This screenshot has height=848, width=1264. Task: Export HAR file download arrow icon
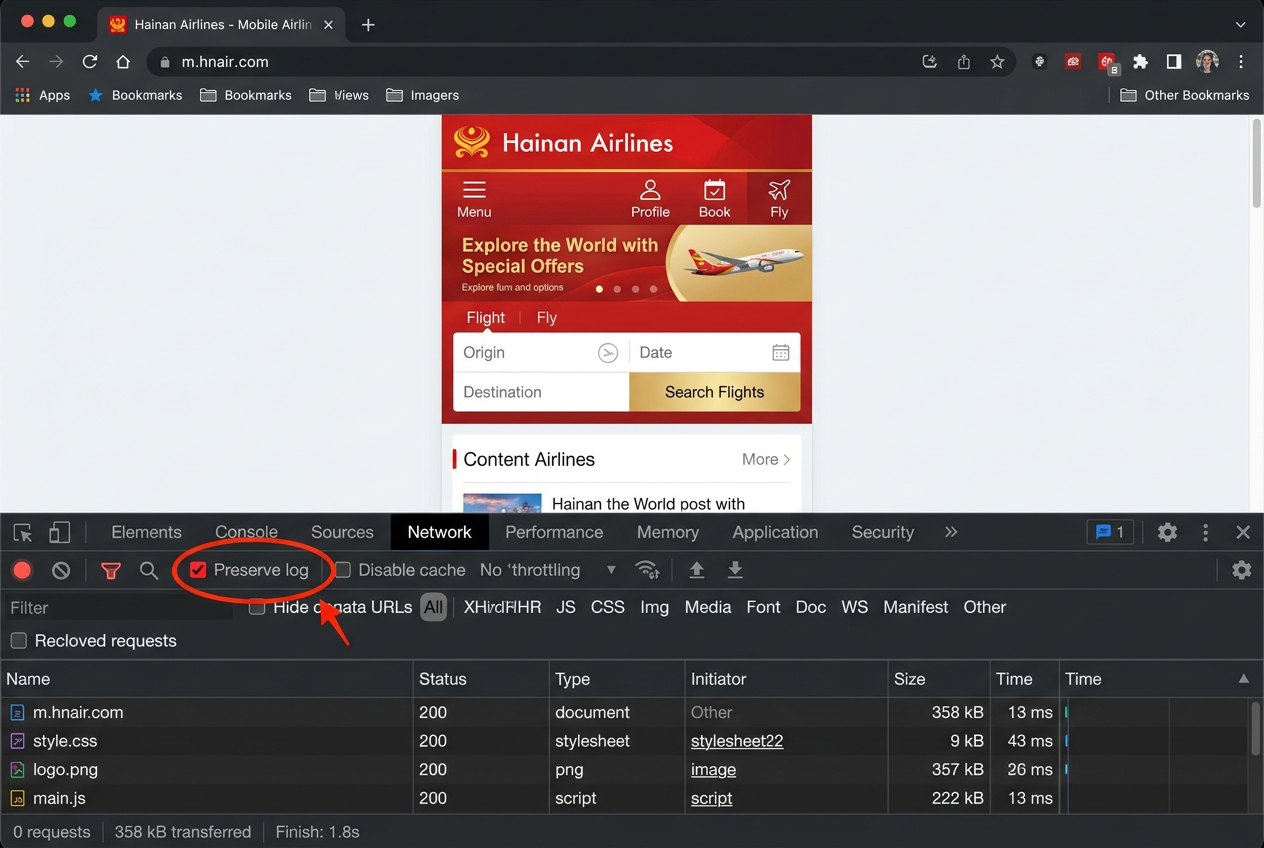point(735,570)
